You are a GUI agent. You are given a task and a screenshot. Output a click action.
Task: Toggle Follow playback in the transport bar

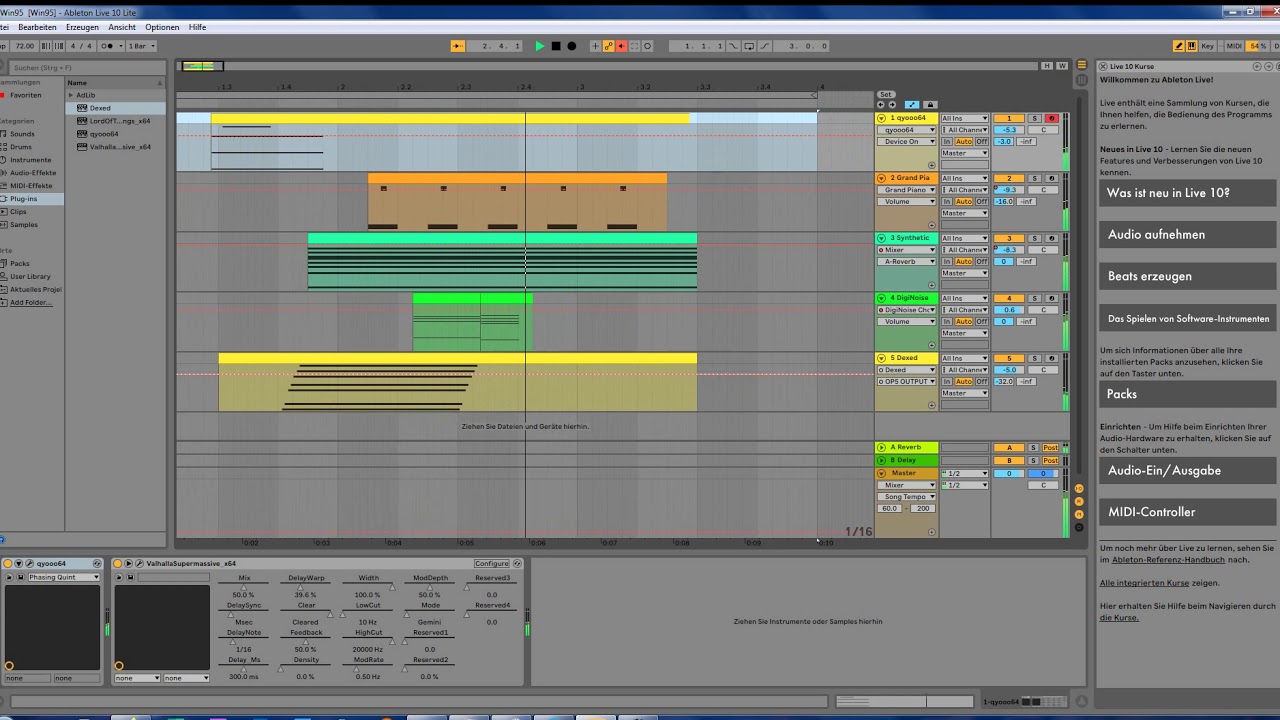(x=458, y=46)
